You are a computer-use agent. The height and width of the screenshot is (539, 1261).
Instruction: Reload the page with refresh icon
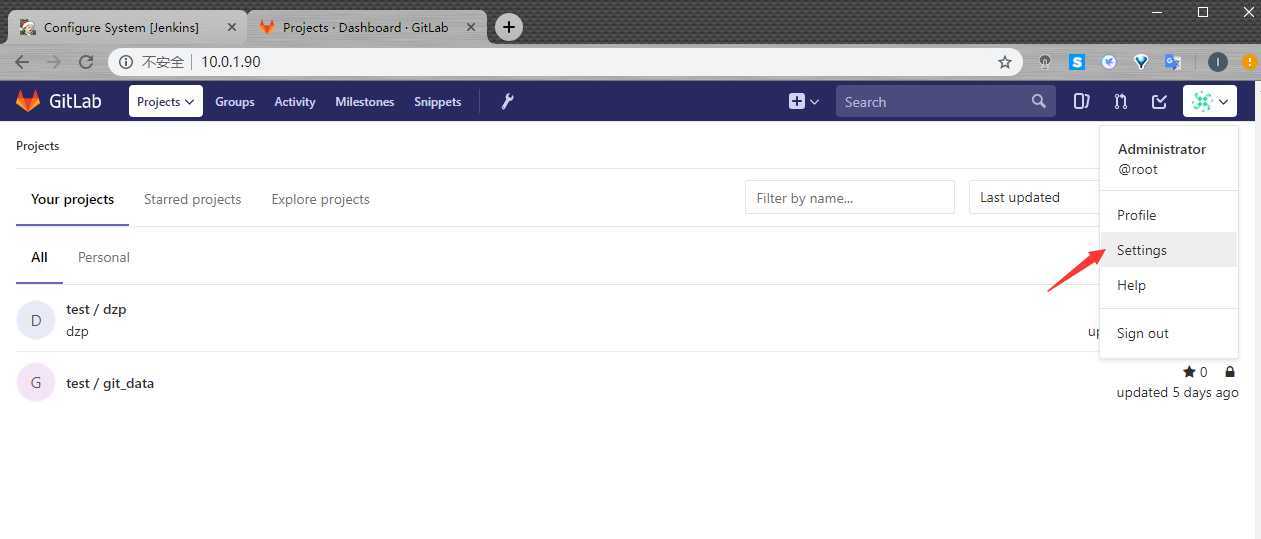[86, 62]
